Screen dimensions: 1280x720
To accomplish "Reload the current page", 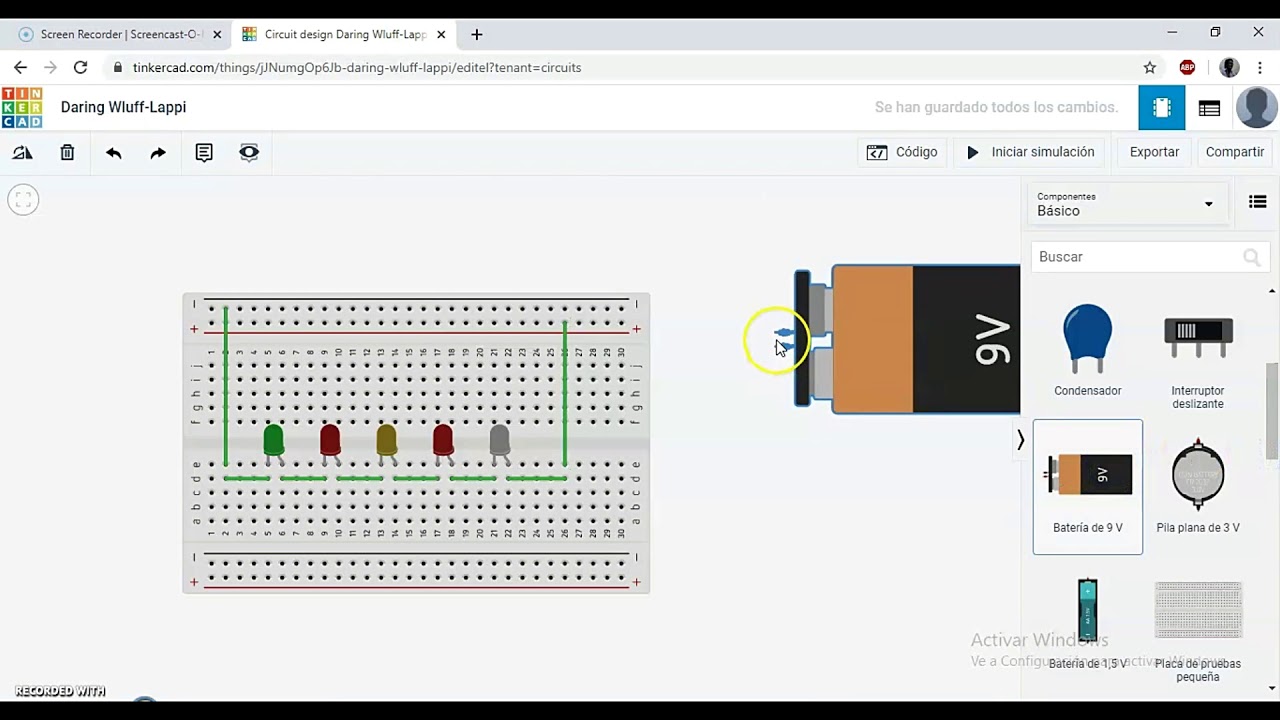I will [80, 67].
